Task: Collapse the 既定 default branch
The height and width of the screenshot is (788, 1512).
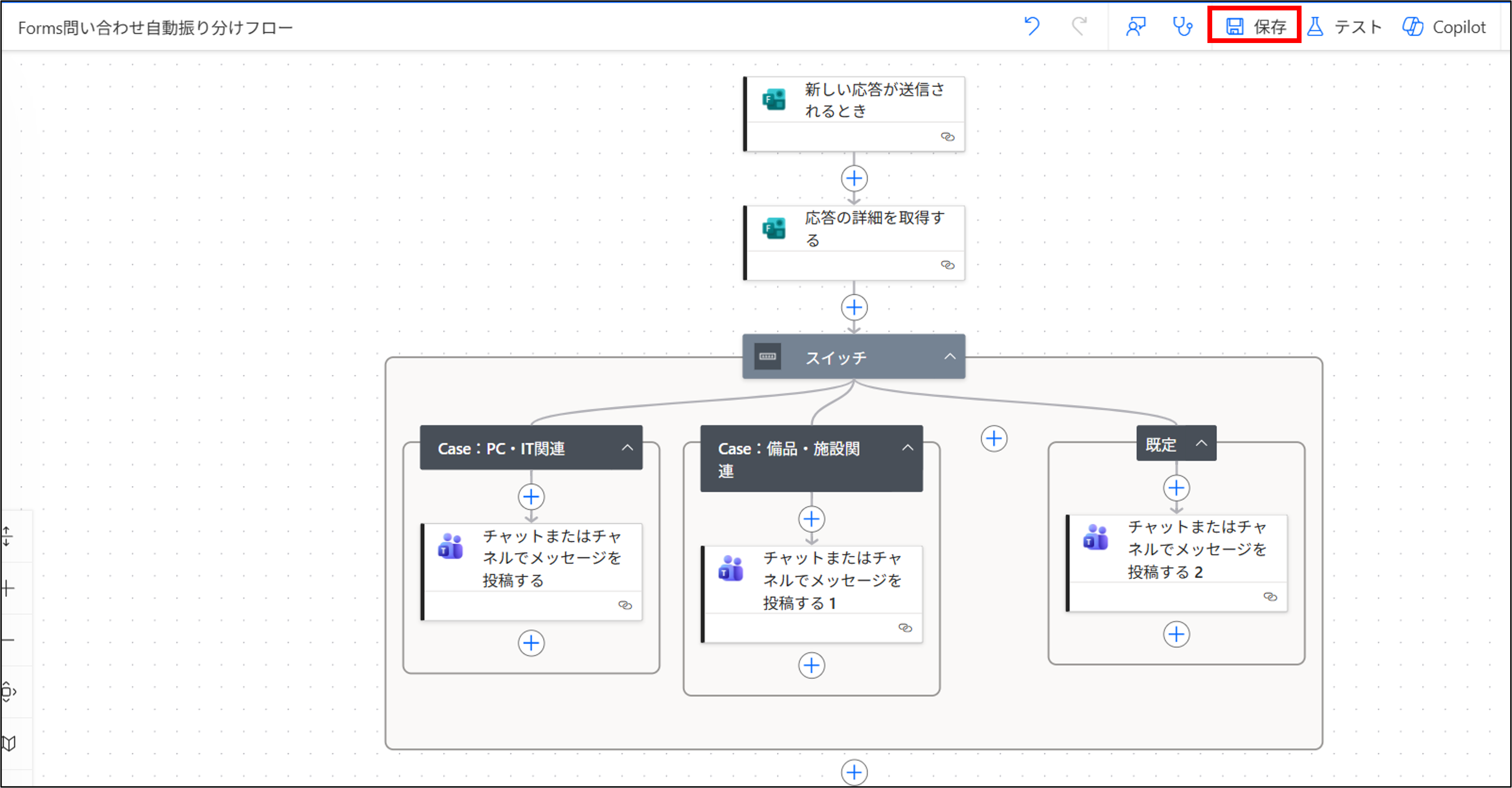Action: [x=1201, y=443]
